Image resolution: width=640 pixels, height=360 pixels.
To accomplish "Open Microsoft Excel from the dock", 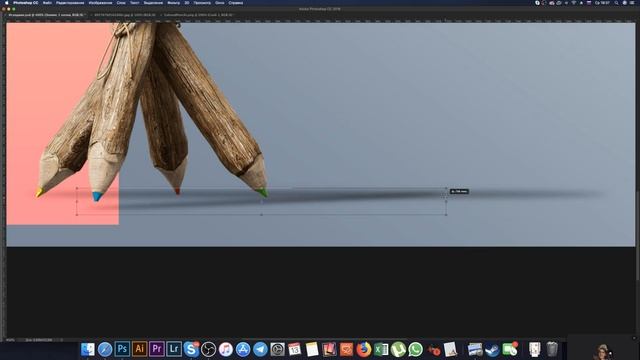I will point(381,349).
